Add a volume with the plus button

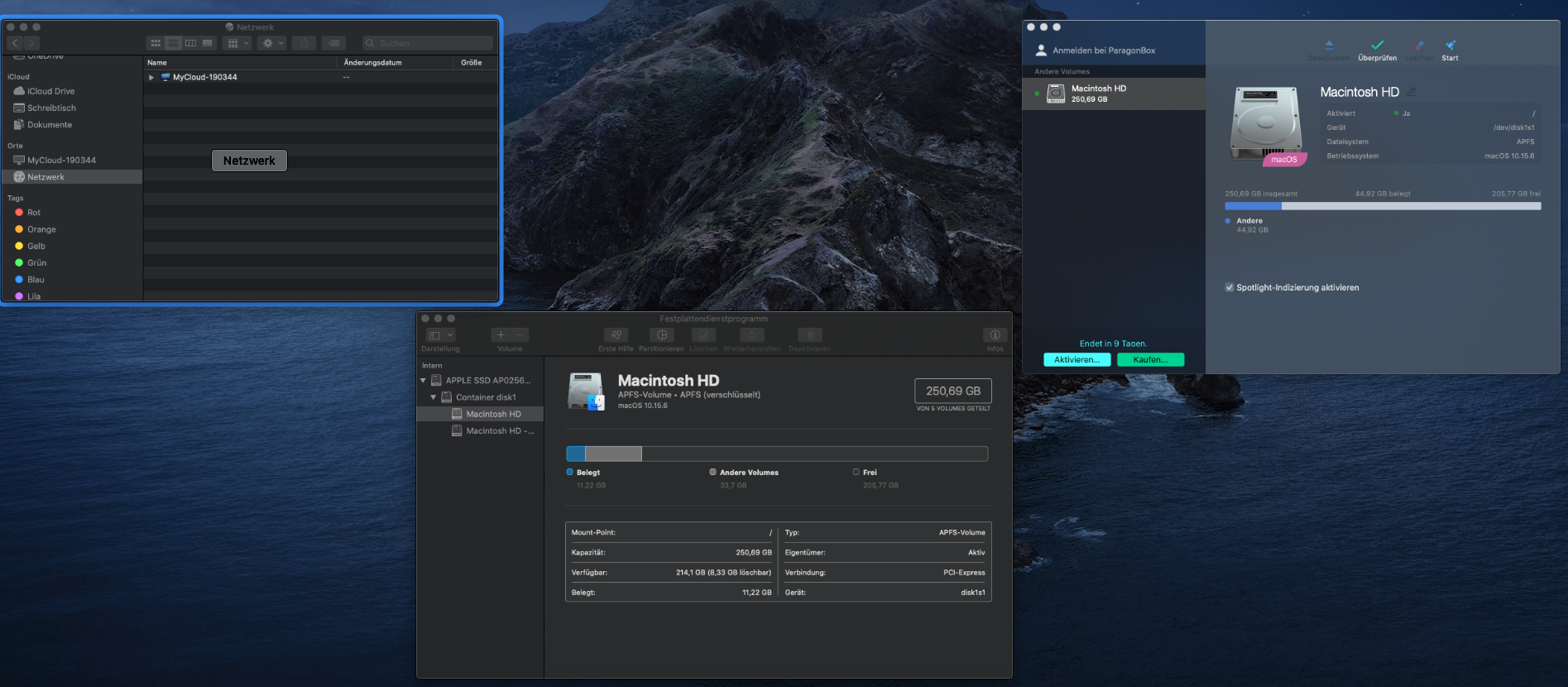tap(501, 335)
